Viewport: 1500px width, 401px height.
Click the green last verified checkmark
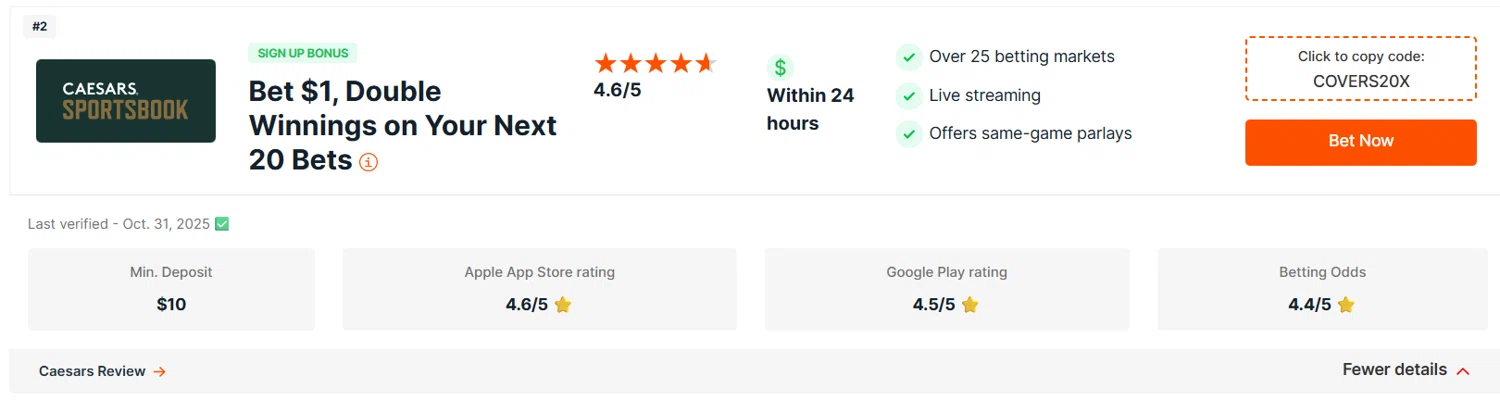coord(222,224)
